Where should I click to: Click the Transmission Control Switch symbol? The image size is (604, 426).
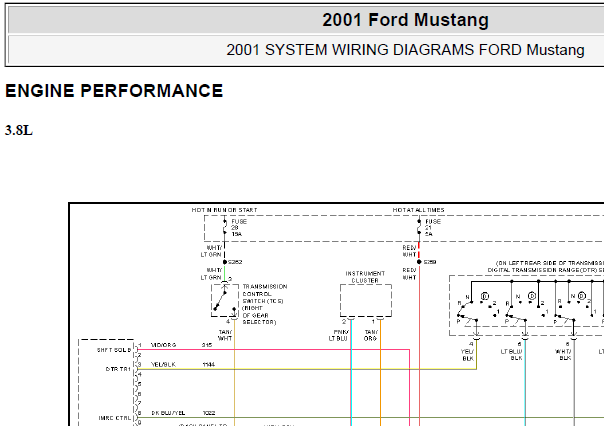point(225,301)
